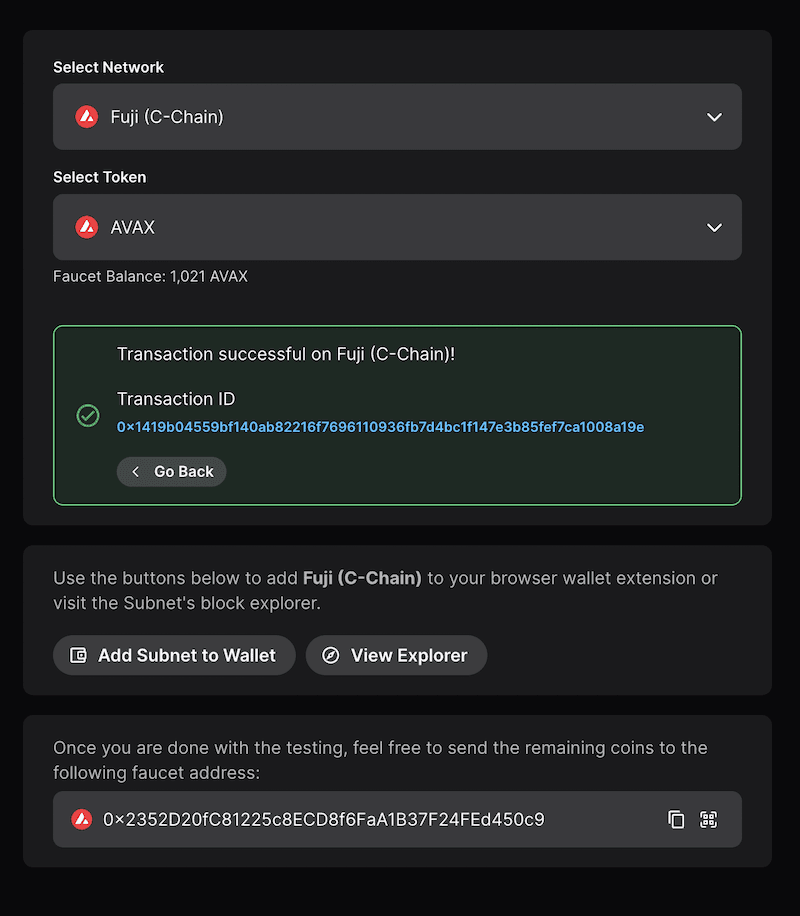Copy the faucet address using copy icon

coord(677,819)
